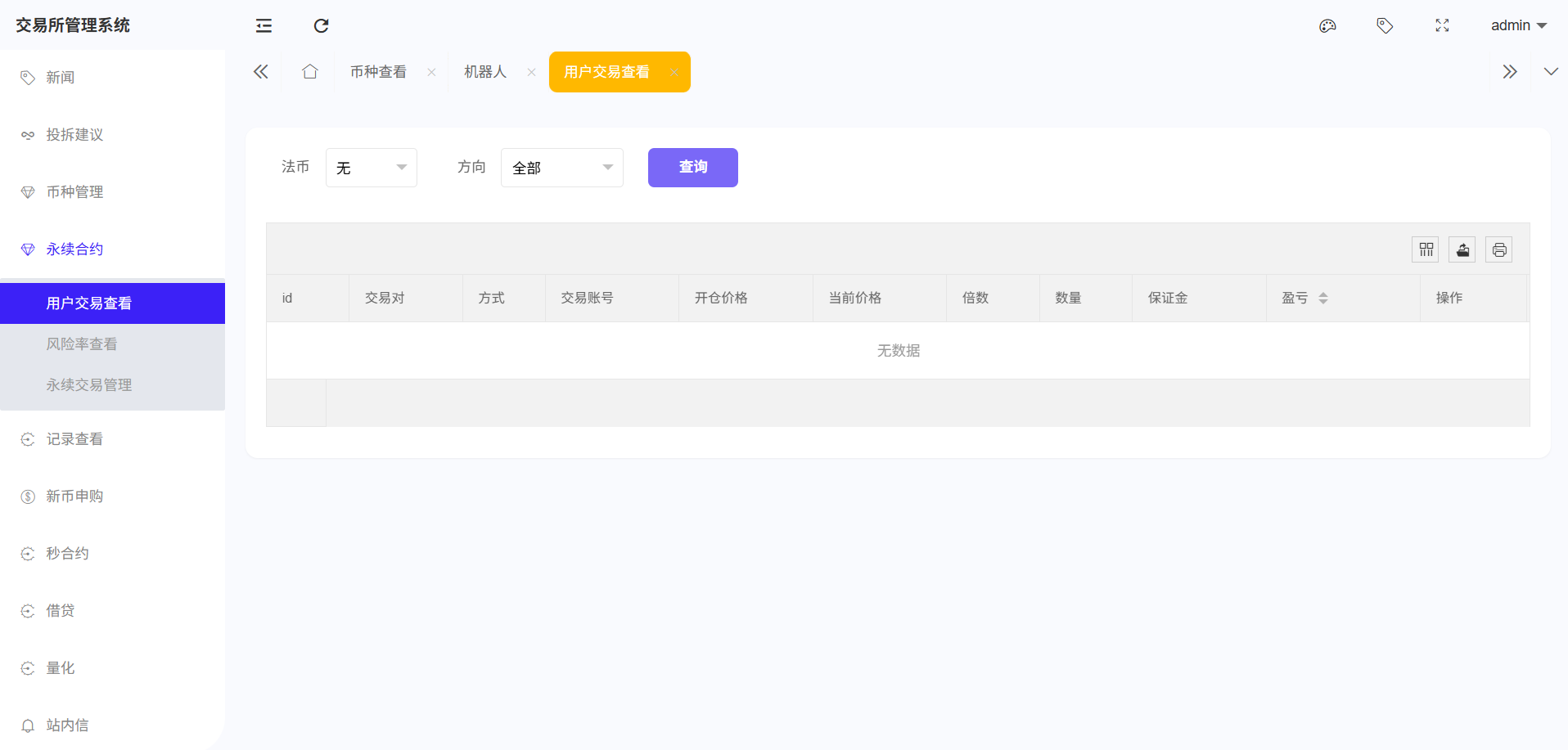Export the table data icon
This screenshot has height=750, width=1568.
[x=1462, y=249]
